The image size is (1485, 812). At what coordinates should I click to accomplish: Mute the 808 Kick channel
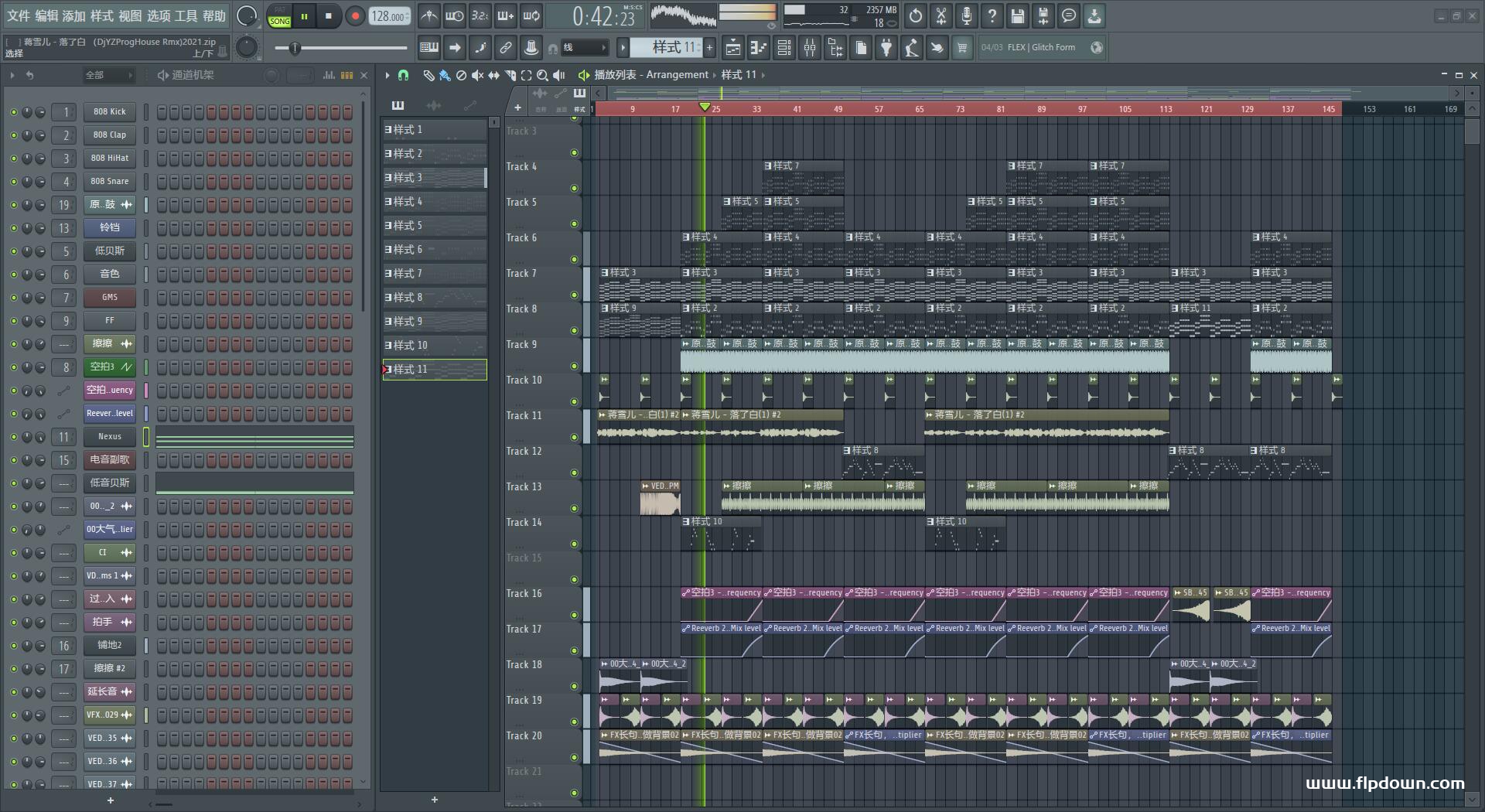(13, 112)
